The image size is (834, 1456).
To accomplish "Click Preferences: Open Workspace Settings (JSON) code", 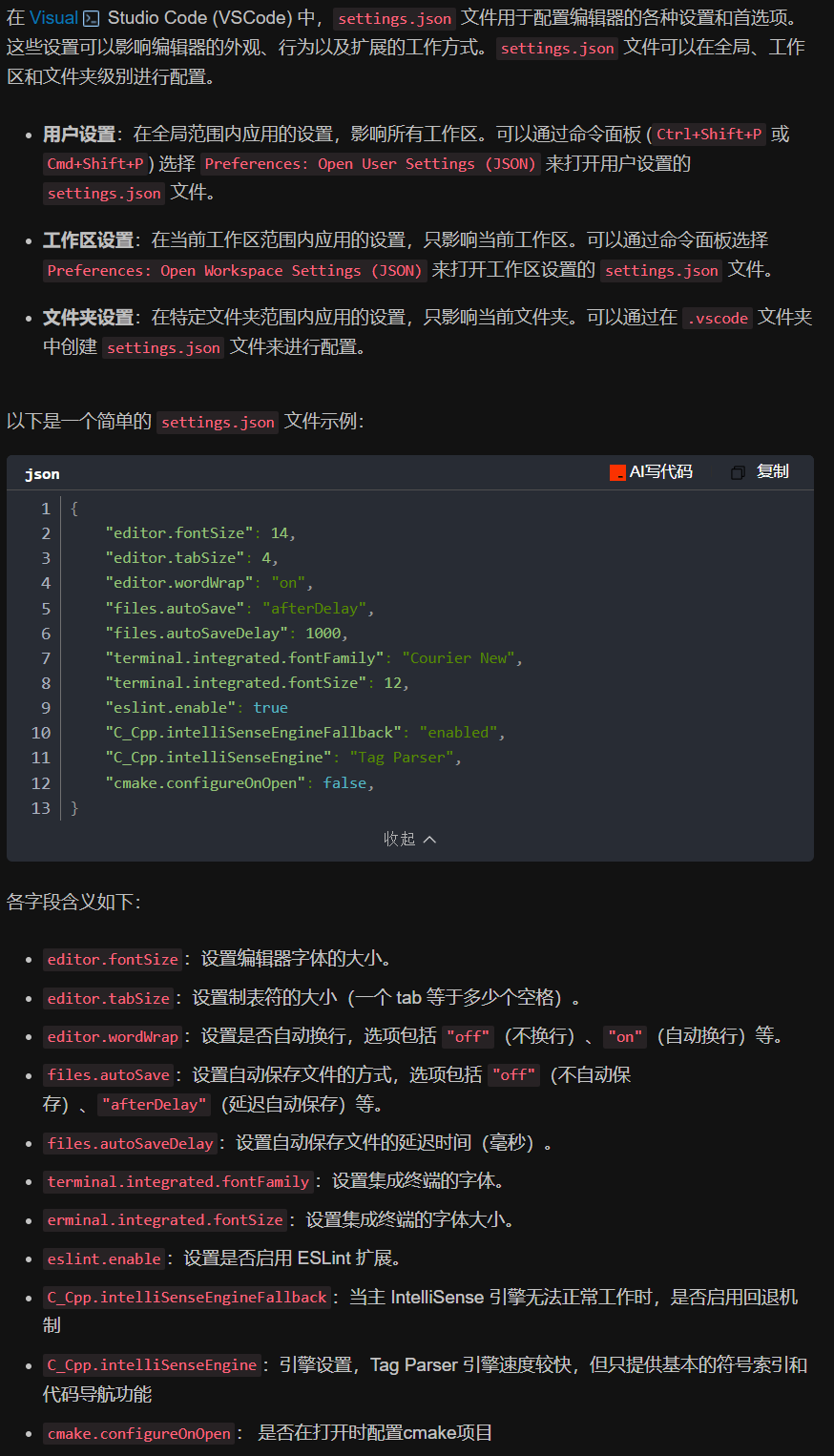I will point(235,271).
